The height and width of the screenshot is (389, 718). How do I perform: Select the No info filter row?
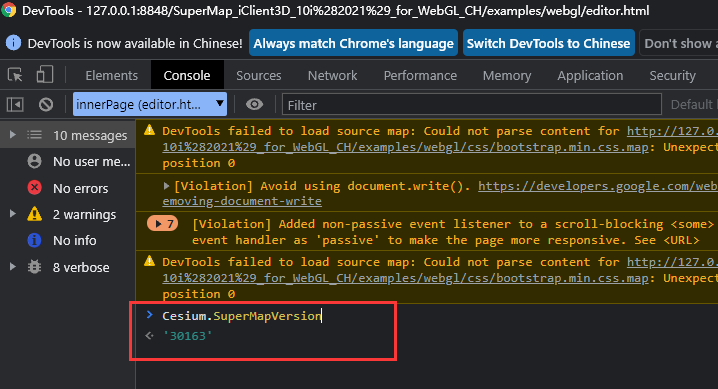point(68,240)
